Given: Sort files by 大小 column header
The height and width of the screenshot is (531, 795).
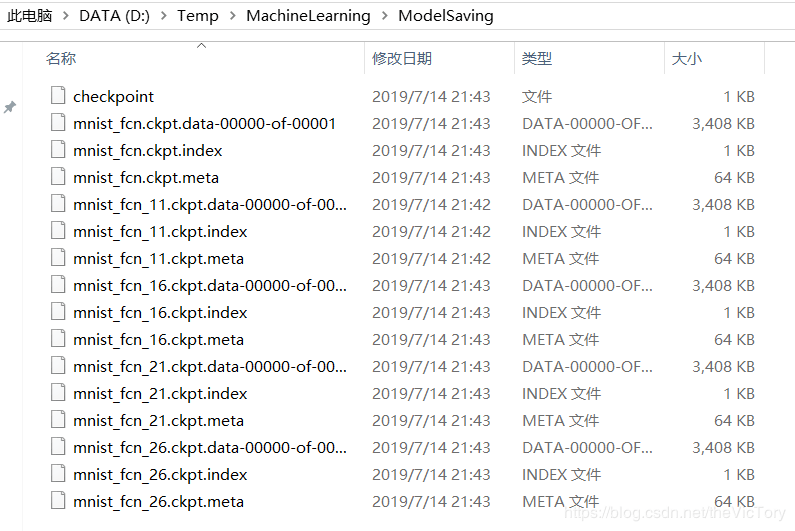Looking at the screenshot, I should click(686, 58).
